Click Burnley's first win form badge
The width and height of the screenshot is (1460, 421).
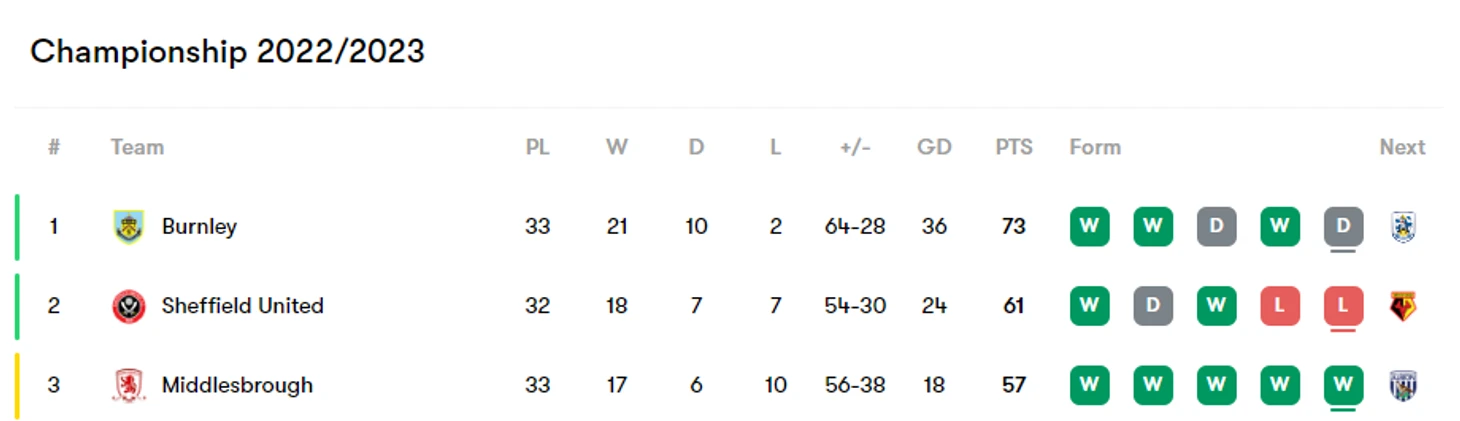coord(1089,226)
